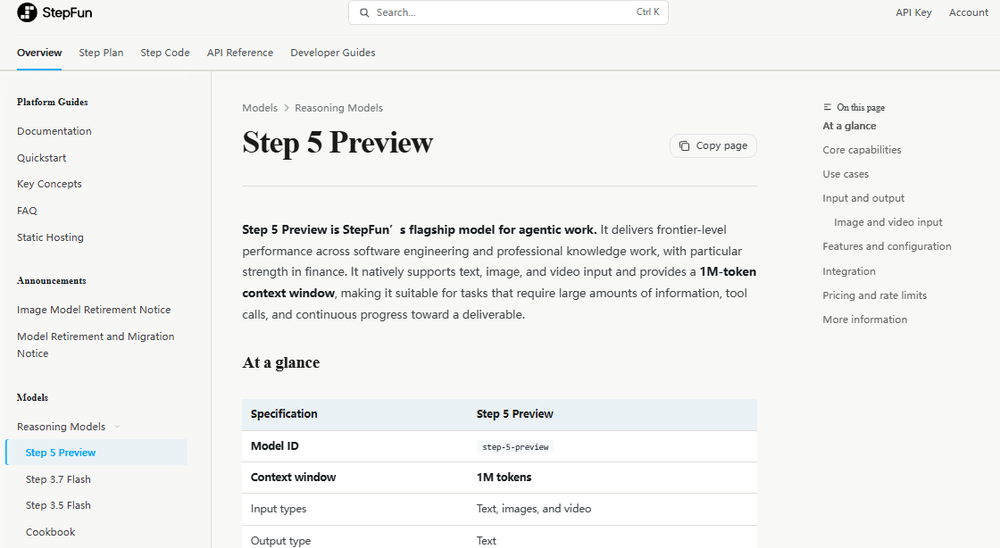This screenshot has width=1000, height=548.
Task: Click the Models breadcrumb link
Action: tap(260, 108)
